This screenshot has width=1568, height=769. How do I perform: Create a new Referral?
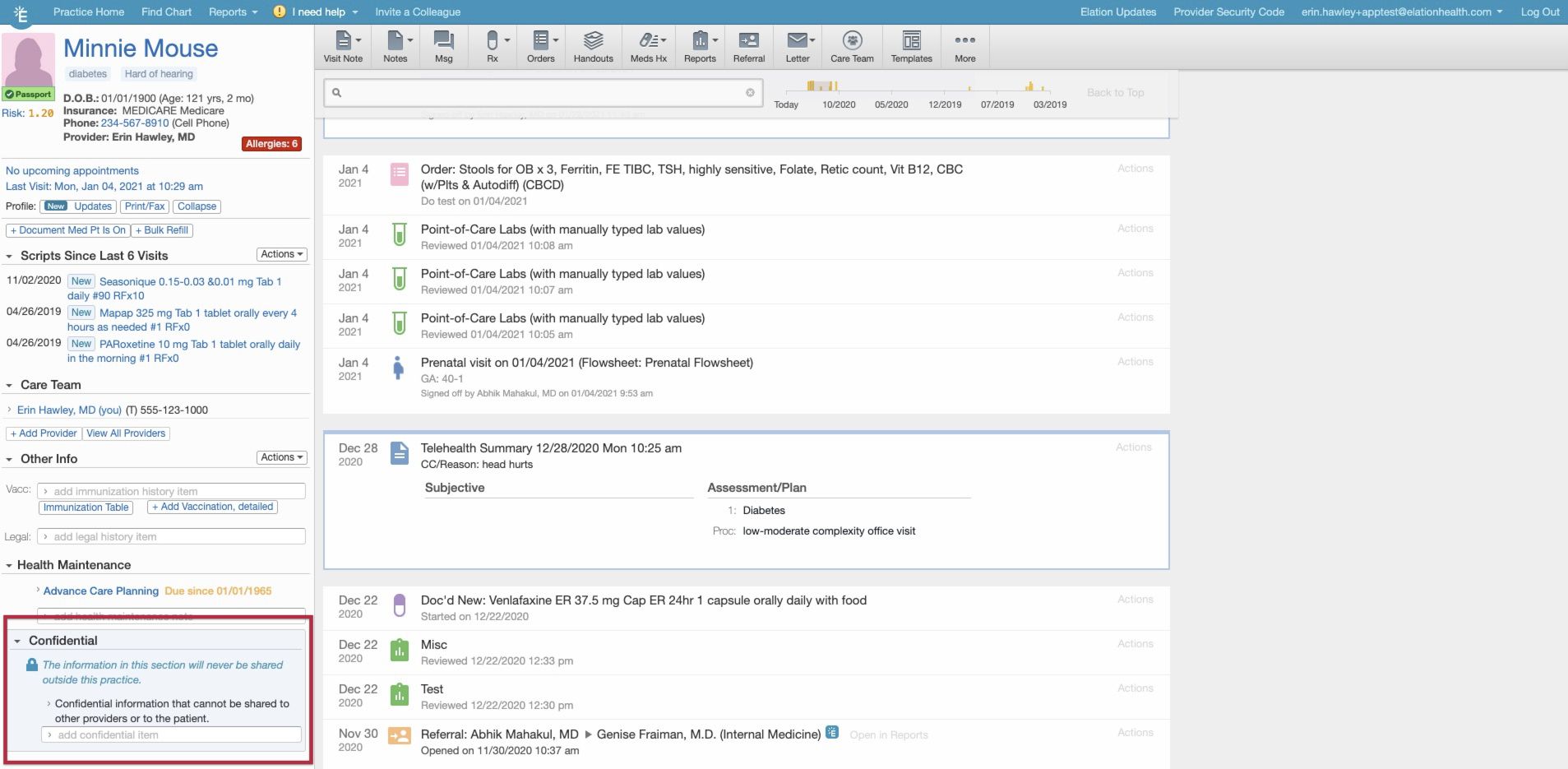(748, 46)
